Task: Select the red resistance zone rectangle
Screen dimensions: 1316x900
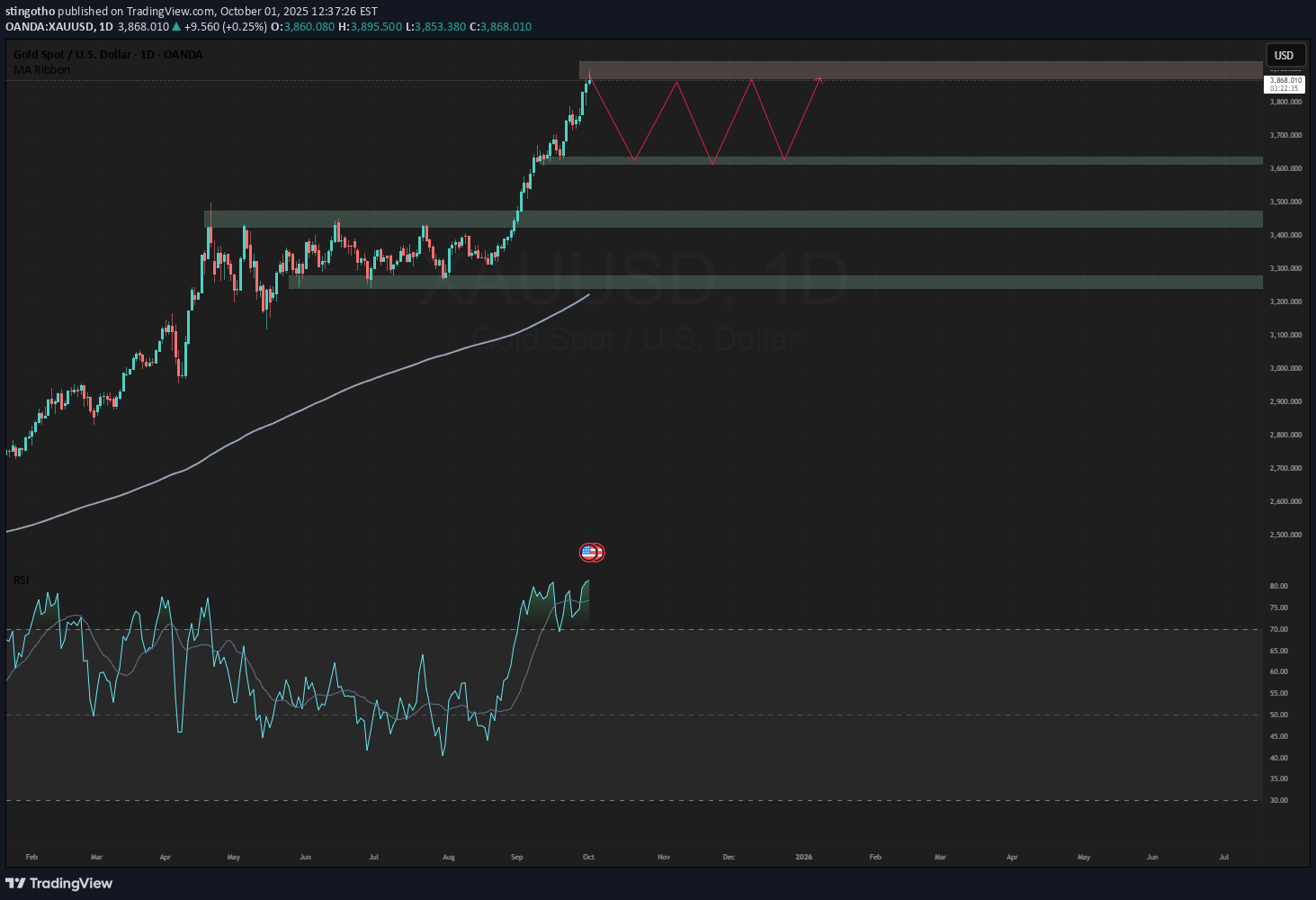Action: [x=918, y=69]
